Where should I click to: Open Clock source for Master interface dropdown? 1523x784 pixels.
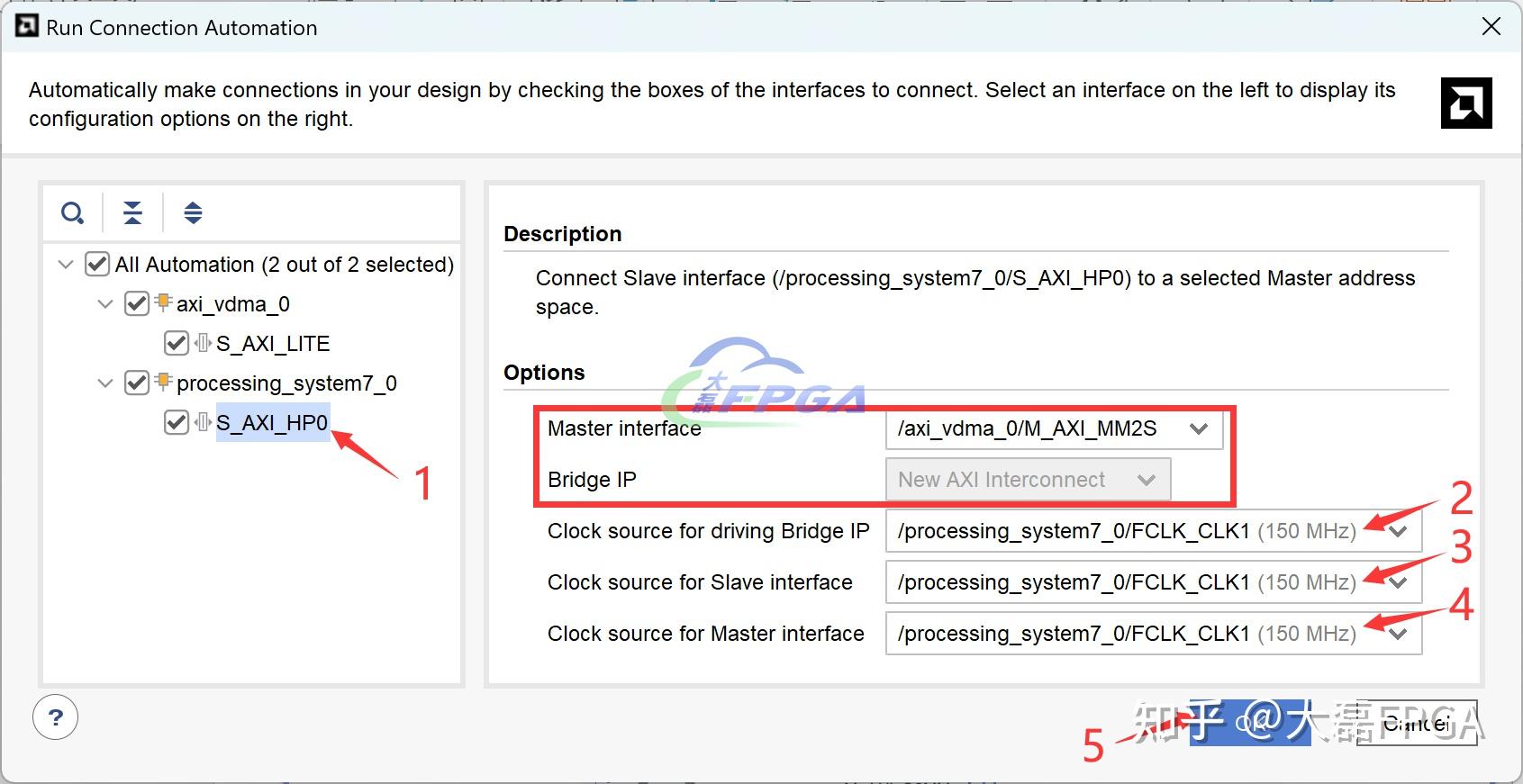tap(1153, 634)
